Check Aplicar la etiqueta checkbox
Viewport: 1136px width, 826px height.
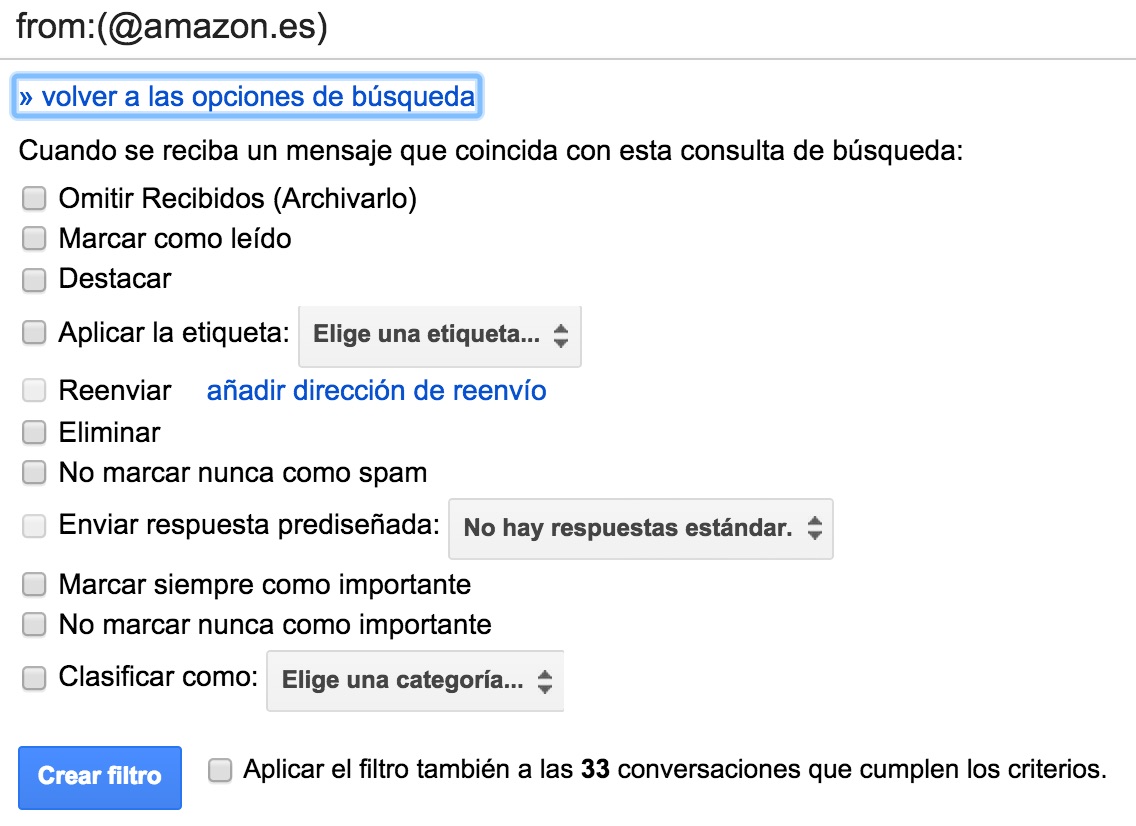(x=35, y=333)
